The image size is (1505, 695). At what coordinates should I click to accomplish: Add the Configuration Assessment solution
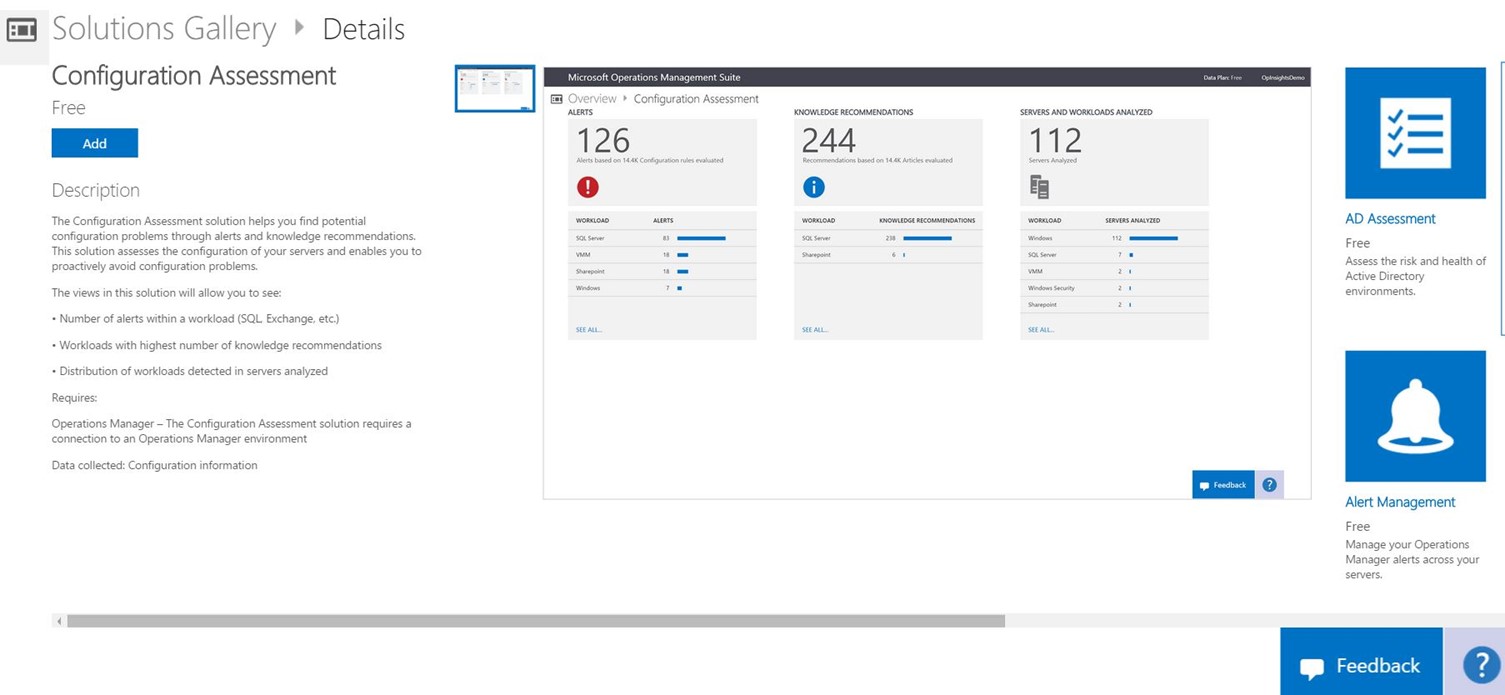95,143
